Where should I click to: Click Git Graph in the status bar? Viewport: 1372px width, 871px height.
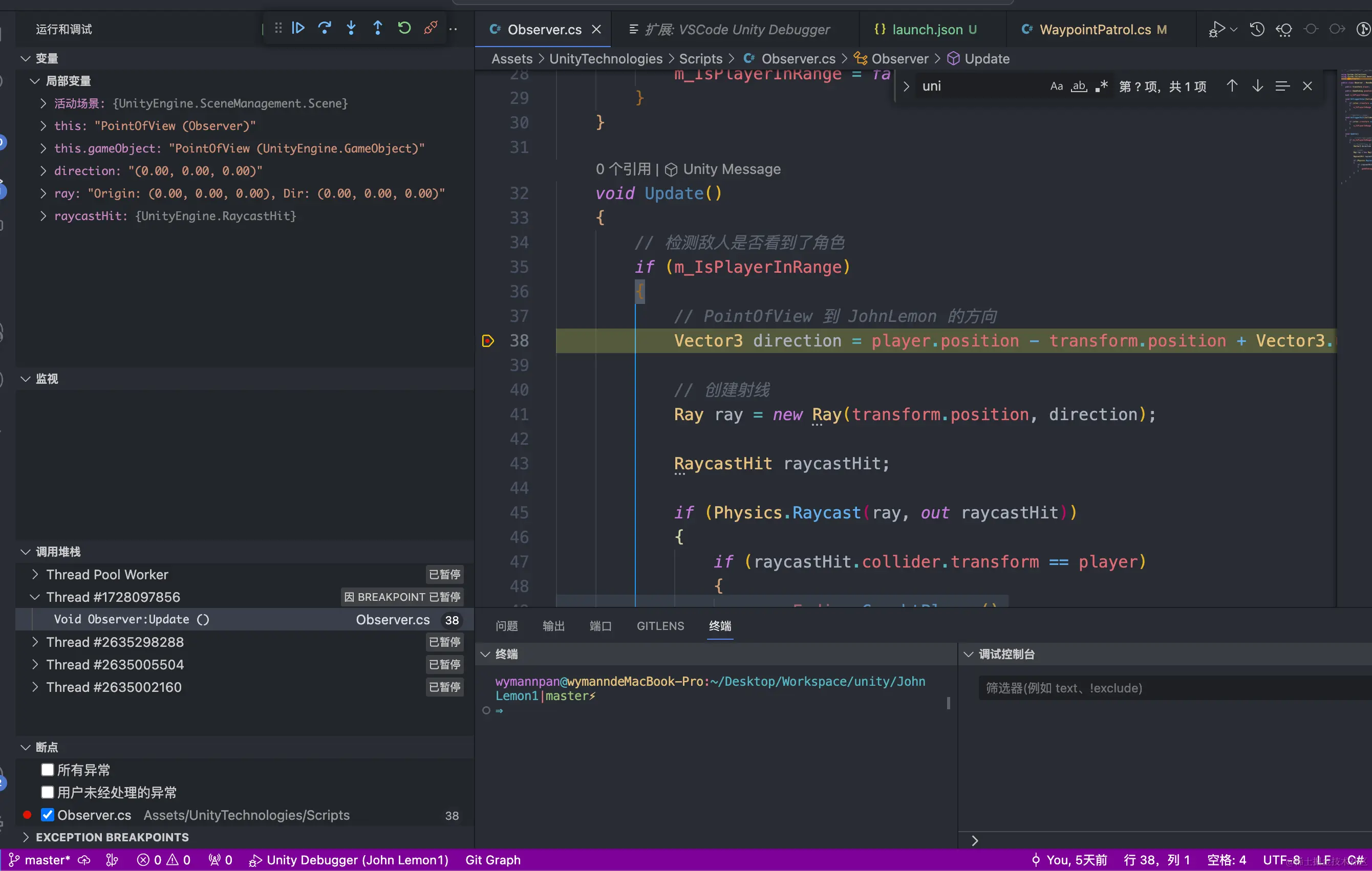click(x=493, y=860)
